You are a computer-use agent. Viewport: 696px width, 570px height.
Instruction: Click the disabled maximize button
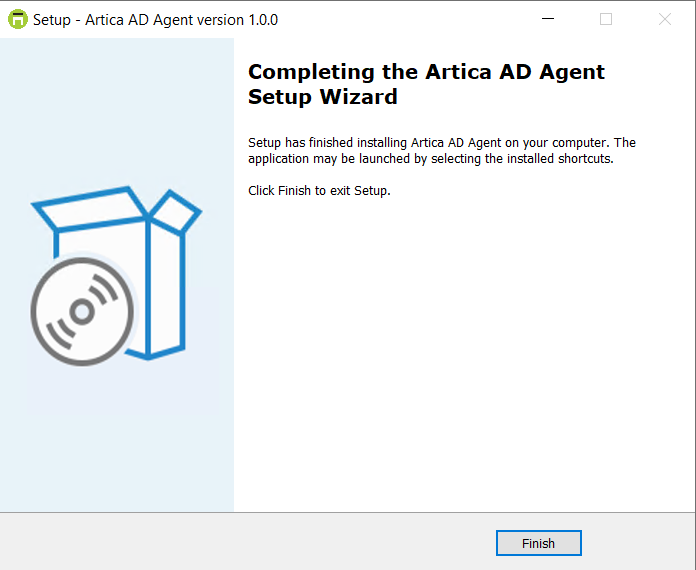(606, 19)
